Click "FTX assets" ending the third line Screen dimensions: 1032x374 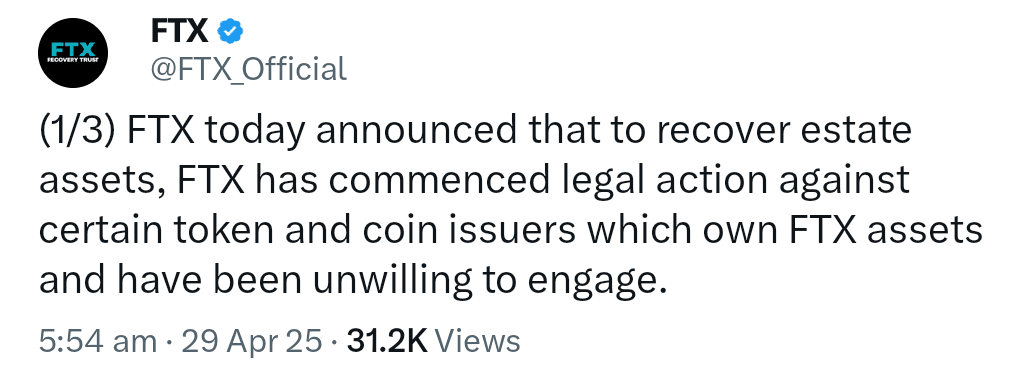(x=878, y=230)
